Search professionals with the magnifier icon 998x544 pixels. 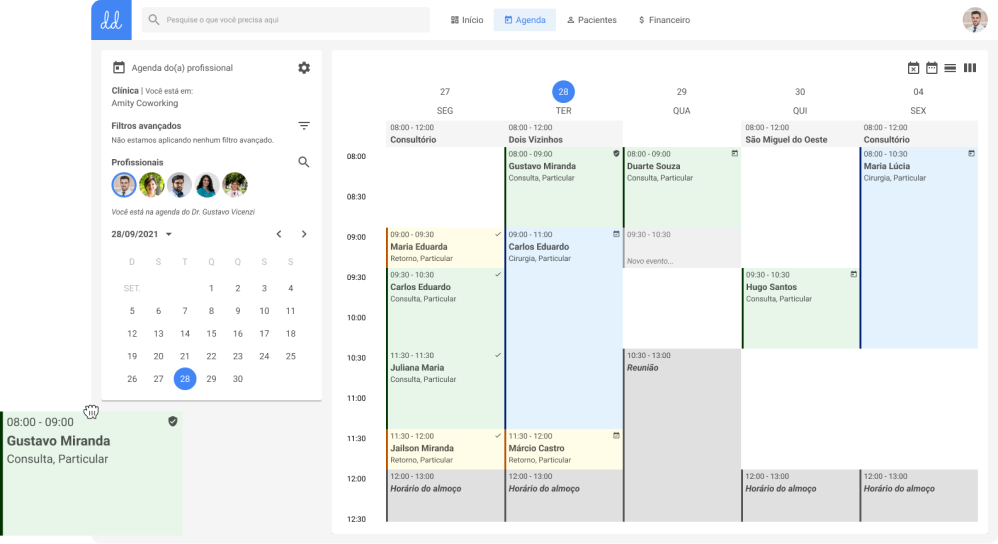(304, 162)
